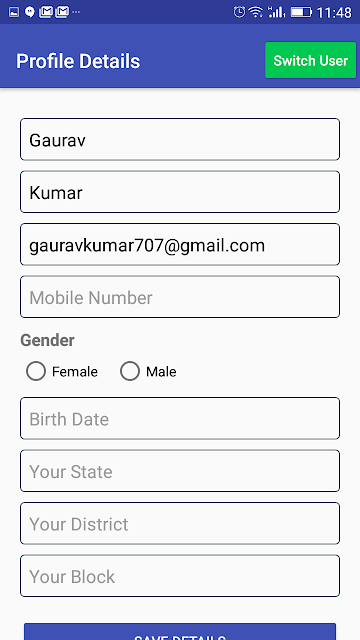The image size is (360, 640).
Task: Tap the alarm clock status icon
Action: (x=240, y=12)
